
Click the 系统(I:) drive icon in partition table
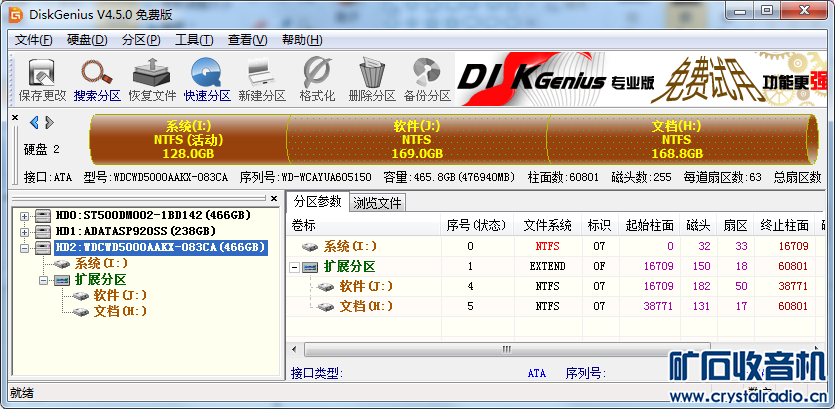click(x=309, y=247)
